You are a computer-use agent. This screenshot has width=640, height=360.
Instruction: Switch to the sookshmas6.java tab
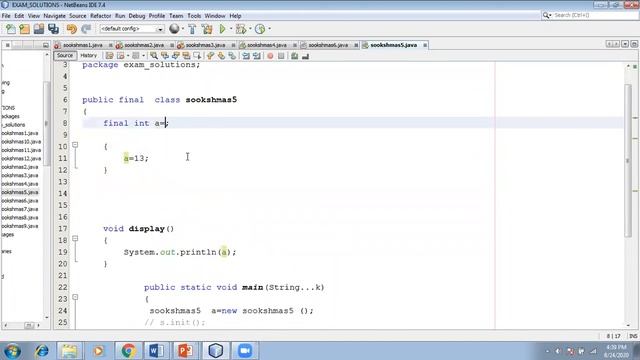coord(328,45)
